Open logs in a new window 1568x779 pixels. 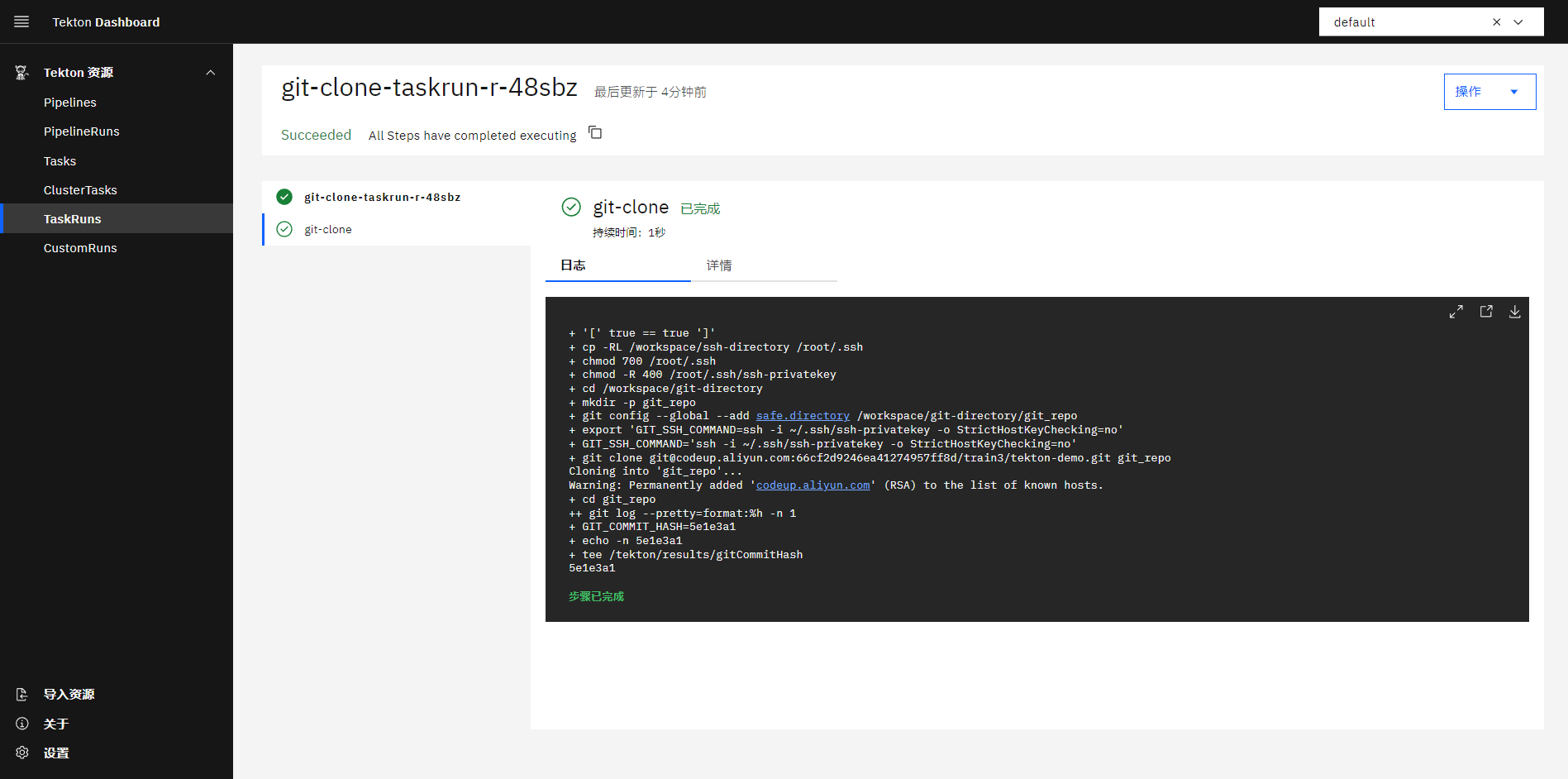1486,312
